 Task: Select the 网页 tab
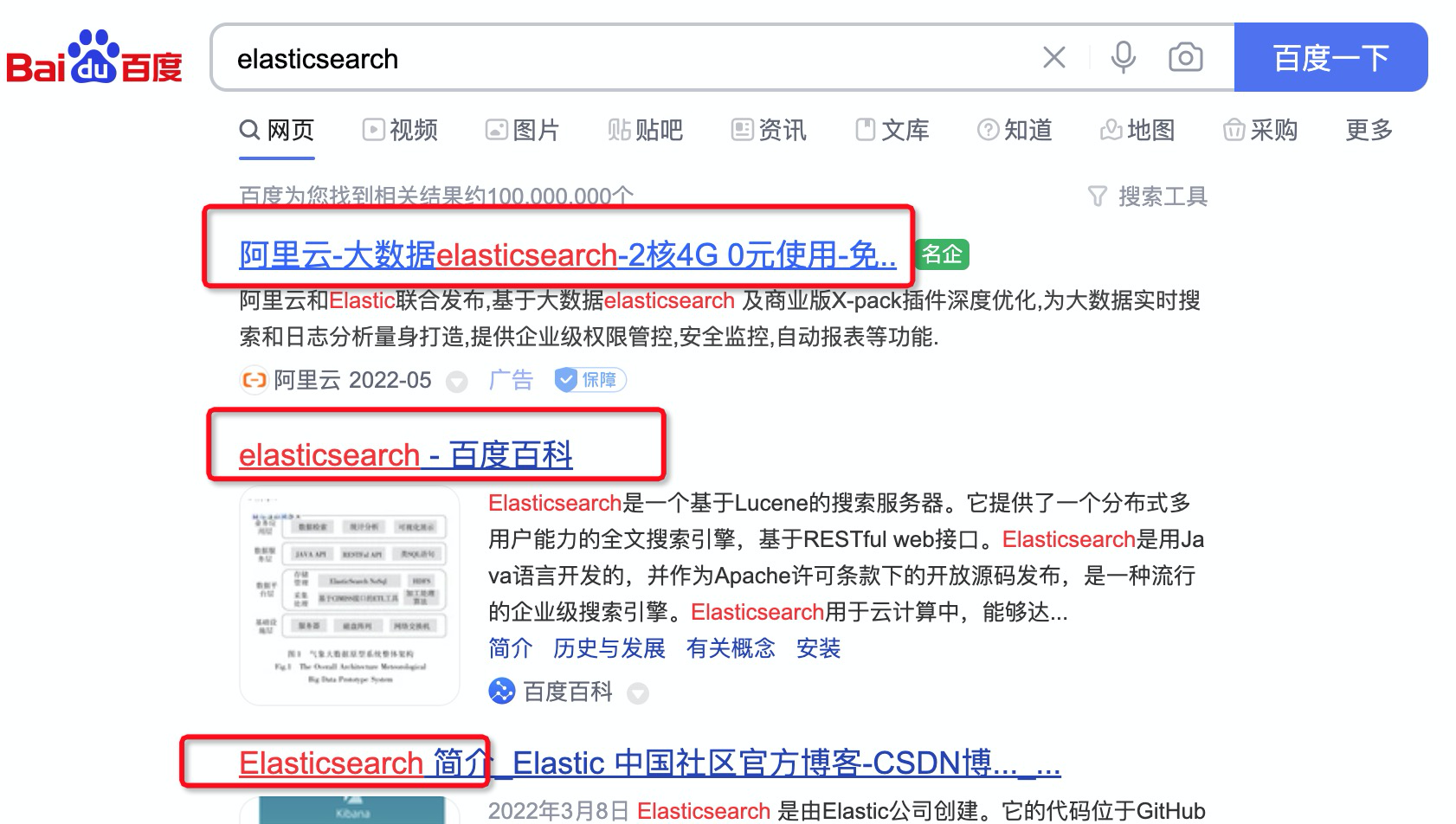pyautogui.click(x=277, y=131)
